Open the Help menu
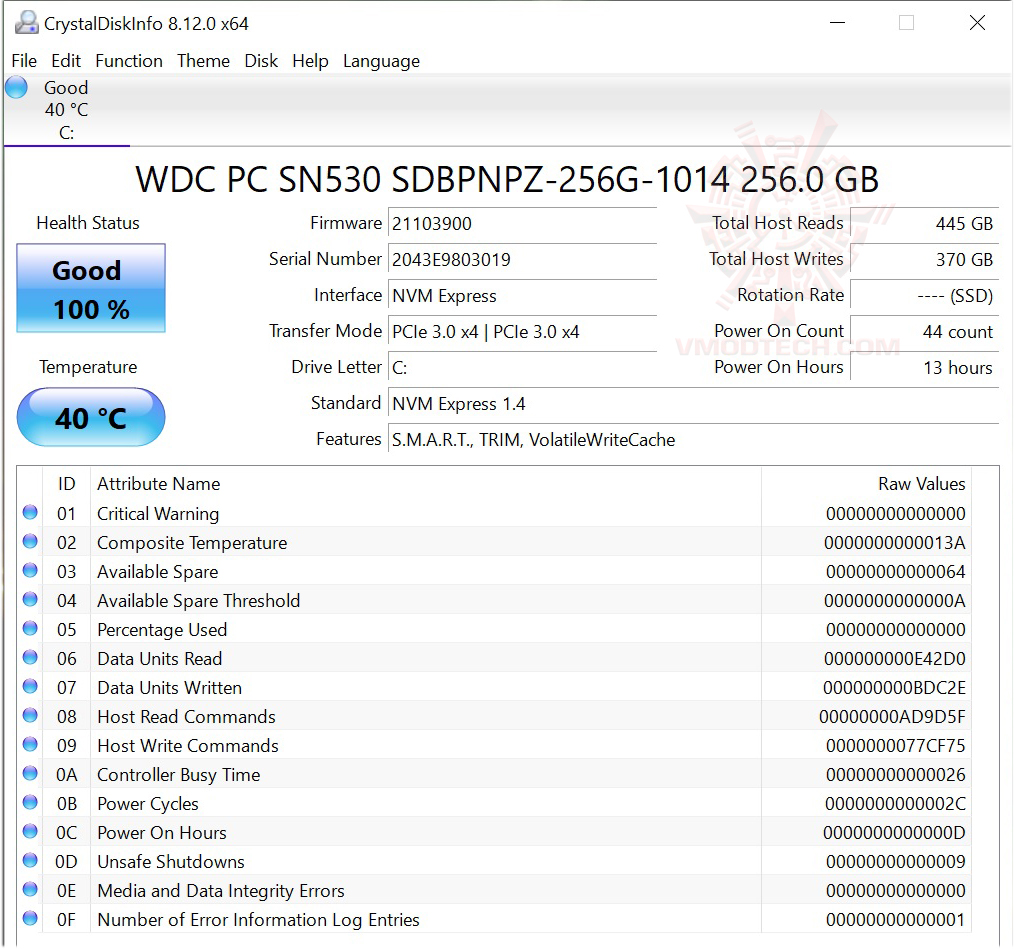Viewport: 1014px width, 949px height. (x=310, y=61)
